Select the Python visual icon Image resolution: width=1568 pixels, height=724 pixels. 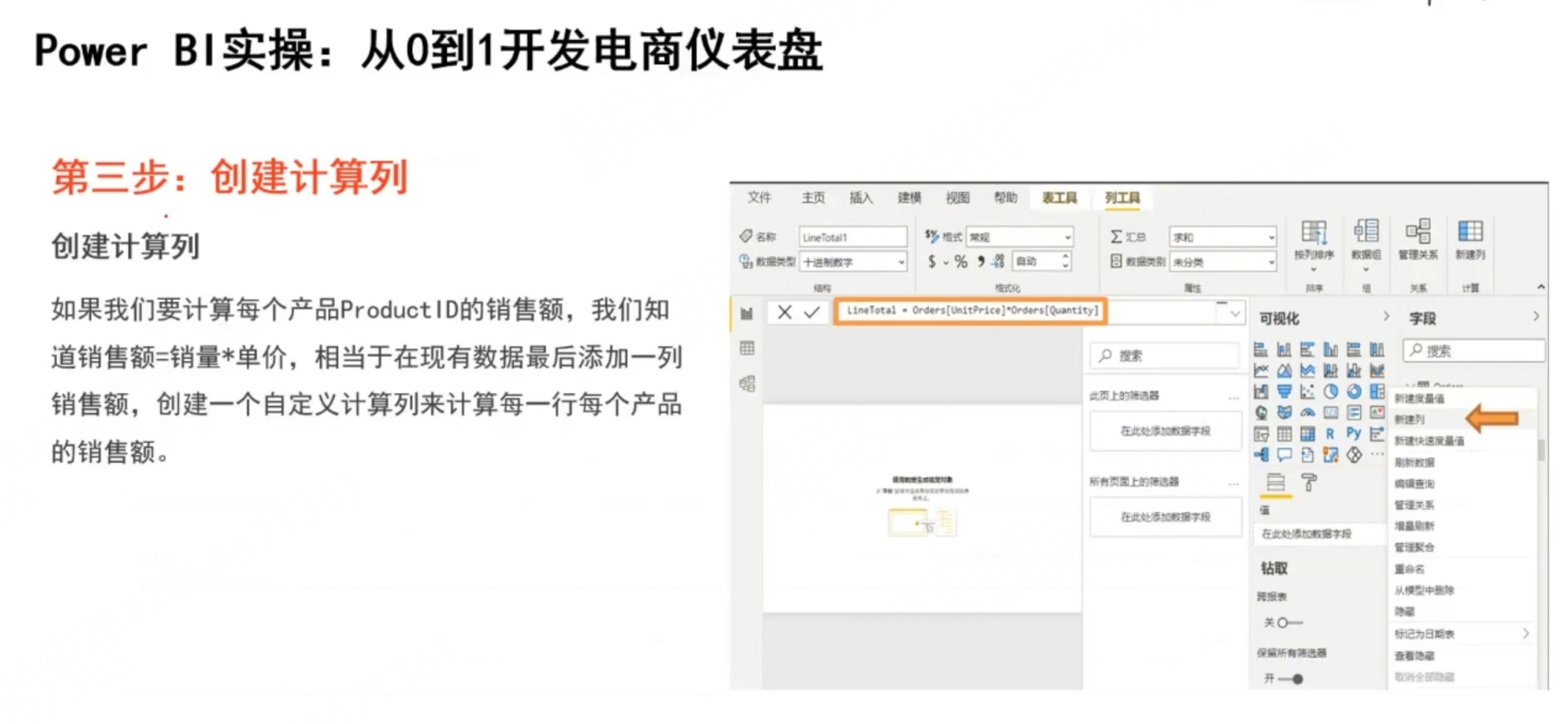tap(1354, 434)
